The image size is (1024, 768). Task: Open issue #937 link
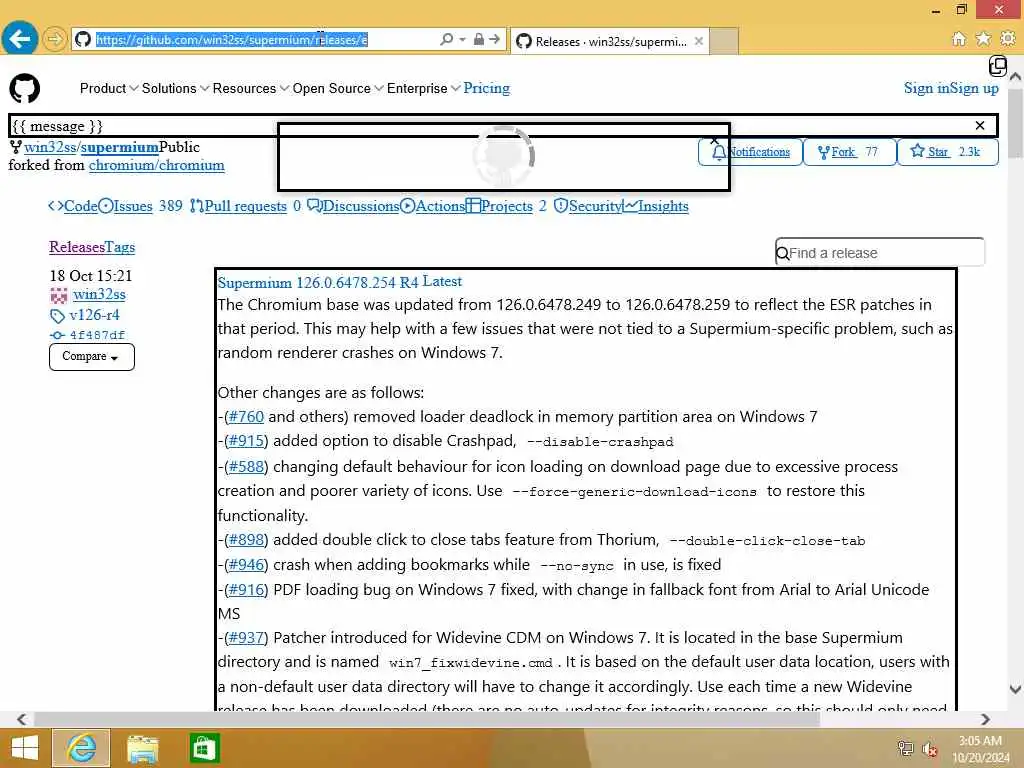(246, 638)
